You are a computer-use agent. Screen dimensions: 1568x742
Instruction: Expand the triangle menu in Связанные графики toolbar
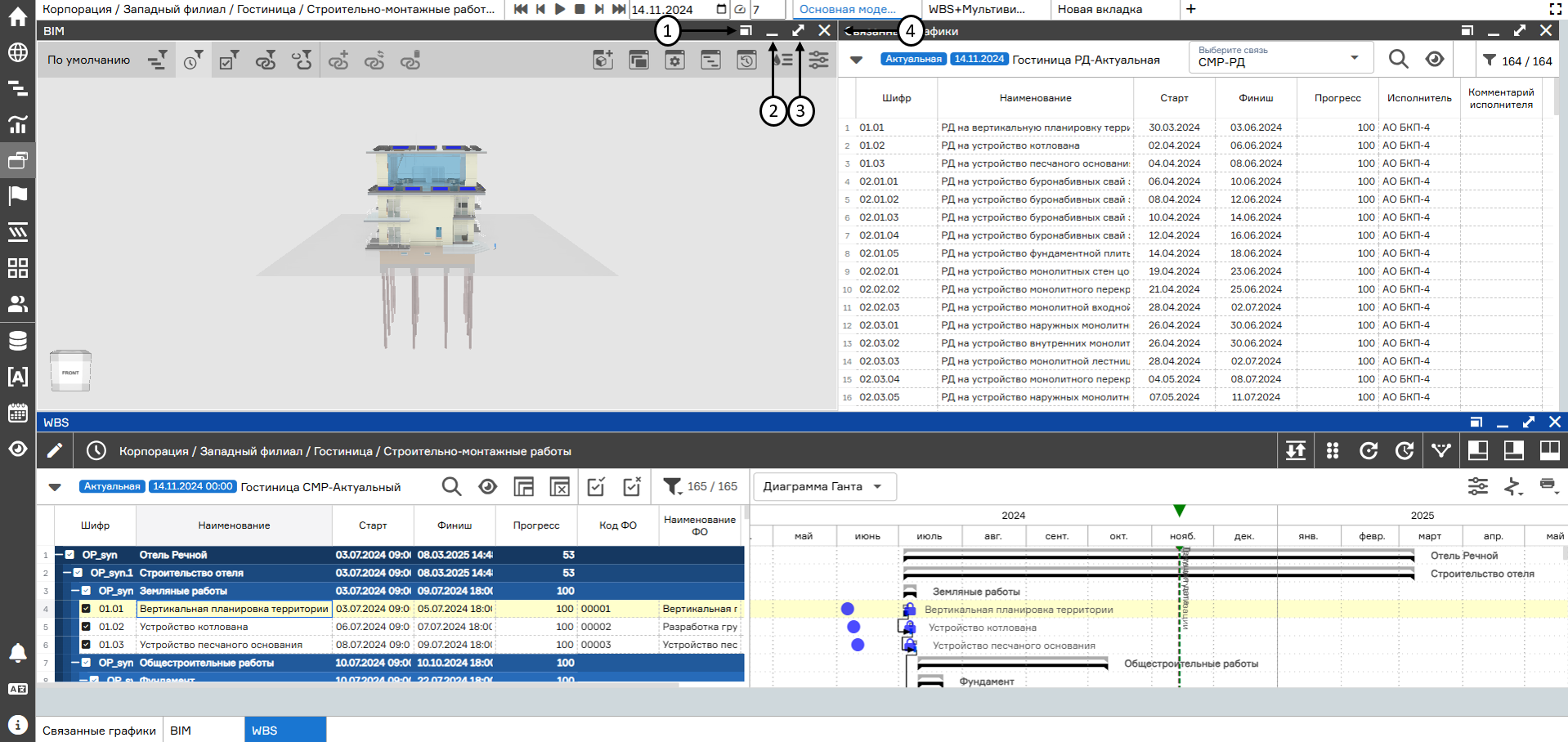point(856,60)
